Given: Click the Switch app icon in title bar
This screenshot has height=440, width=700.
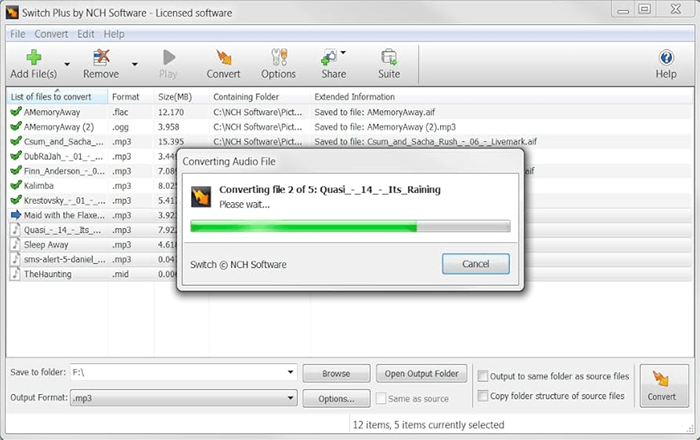Looking at the screenshot, I should (x=12, y=12).
